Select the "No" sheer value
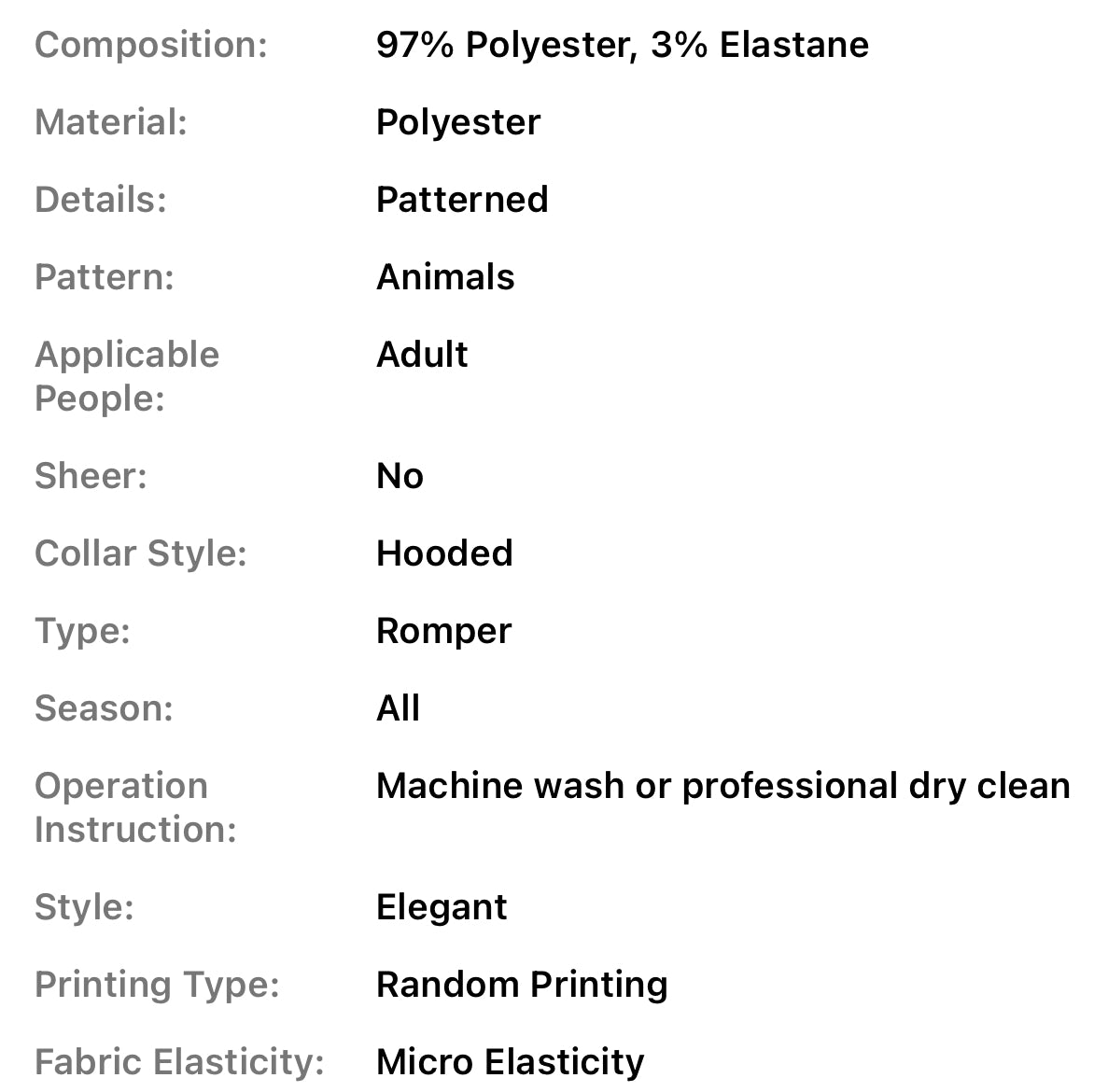 pyautogui.click(x=400, y=476)
